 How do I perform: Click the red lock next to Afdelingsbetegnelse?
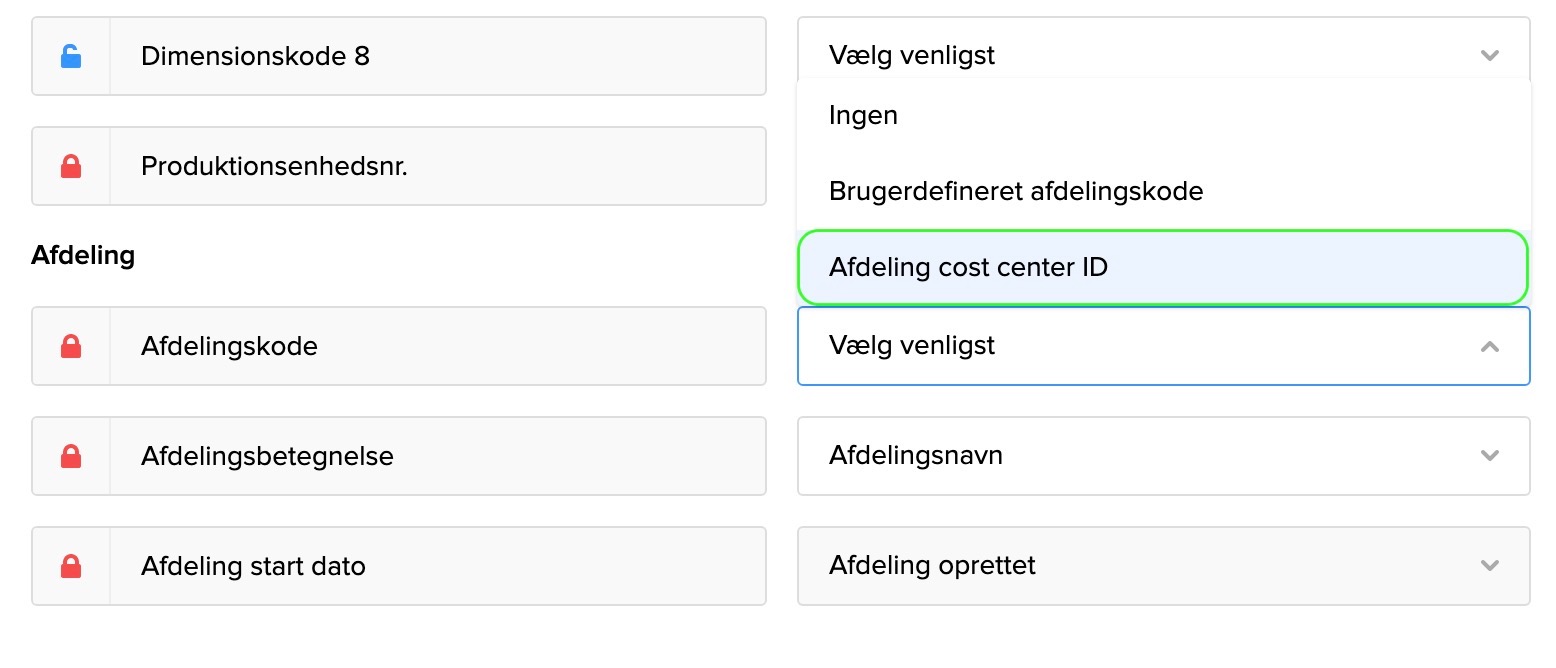(71, 456)
